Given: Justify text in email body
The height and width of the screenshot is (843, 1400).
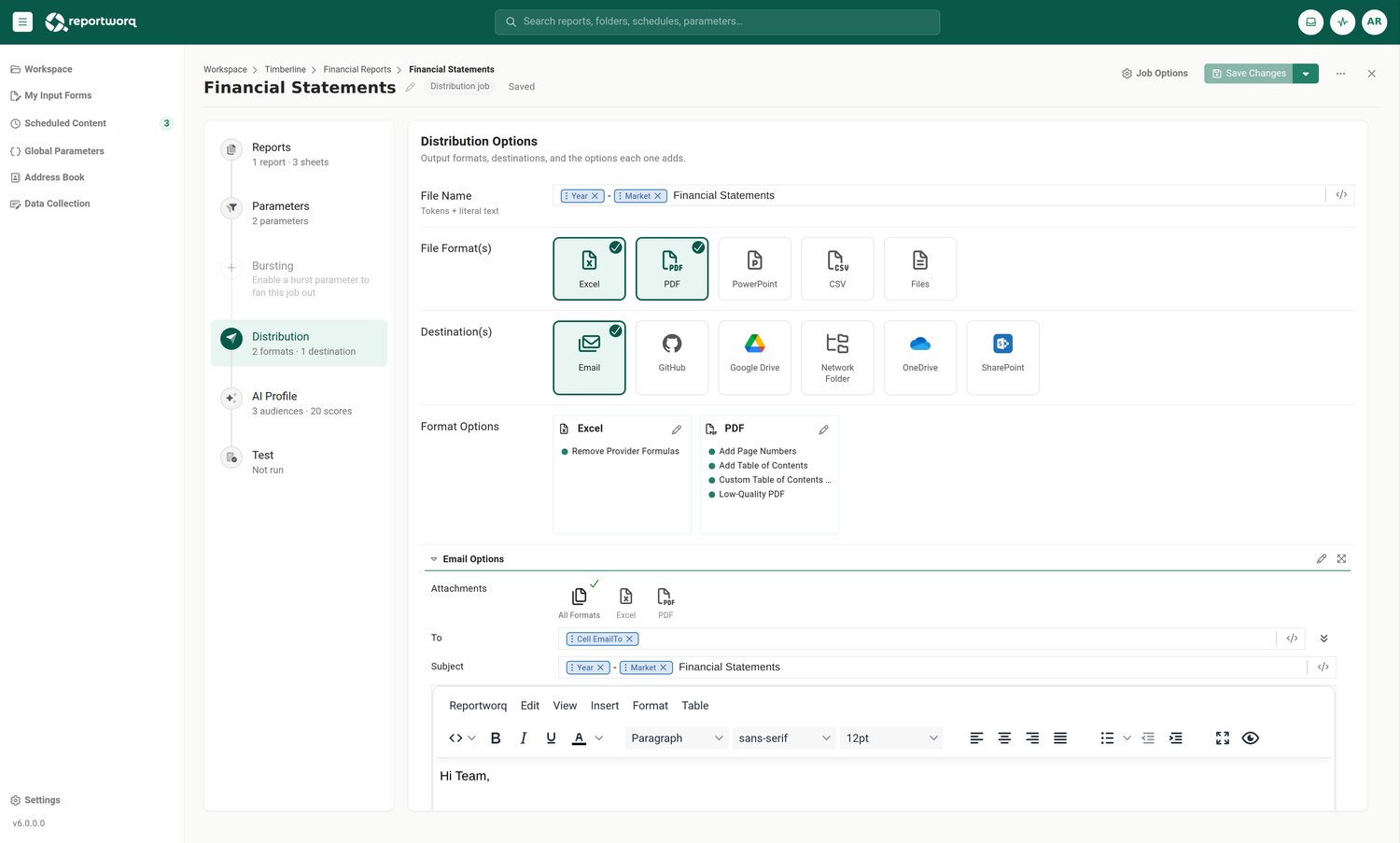Looking at the screenshot, I should point(1060,738).
